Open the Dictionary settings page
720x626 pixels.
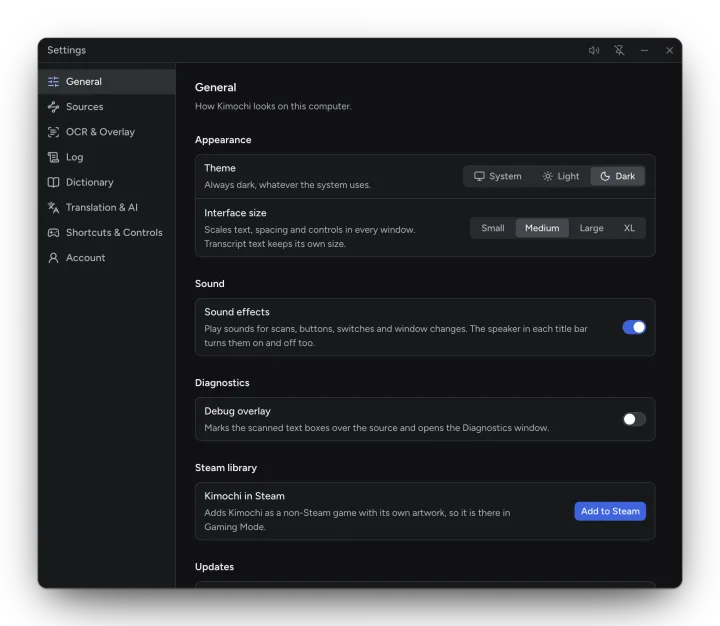point(107,182)
